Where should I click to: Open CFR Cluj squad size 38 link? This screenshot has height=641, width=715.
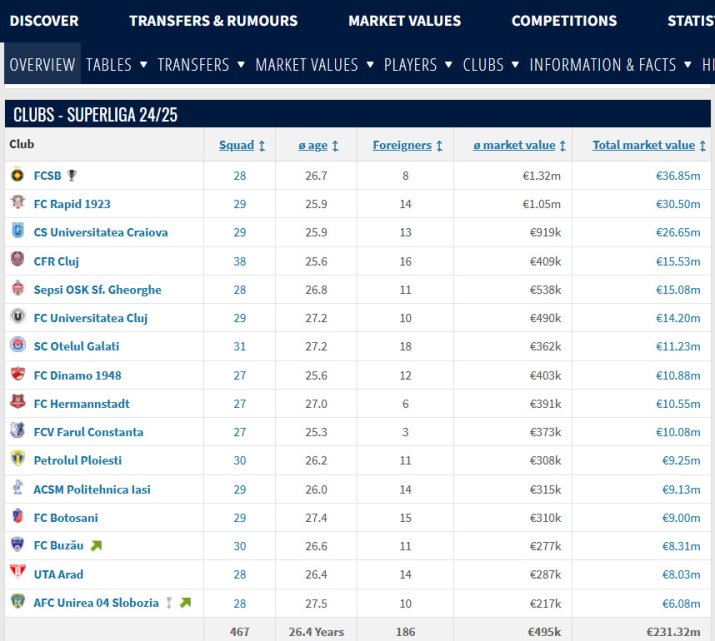pyautogui.click(x=240, y=261)
